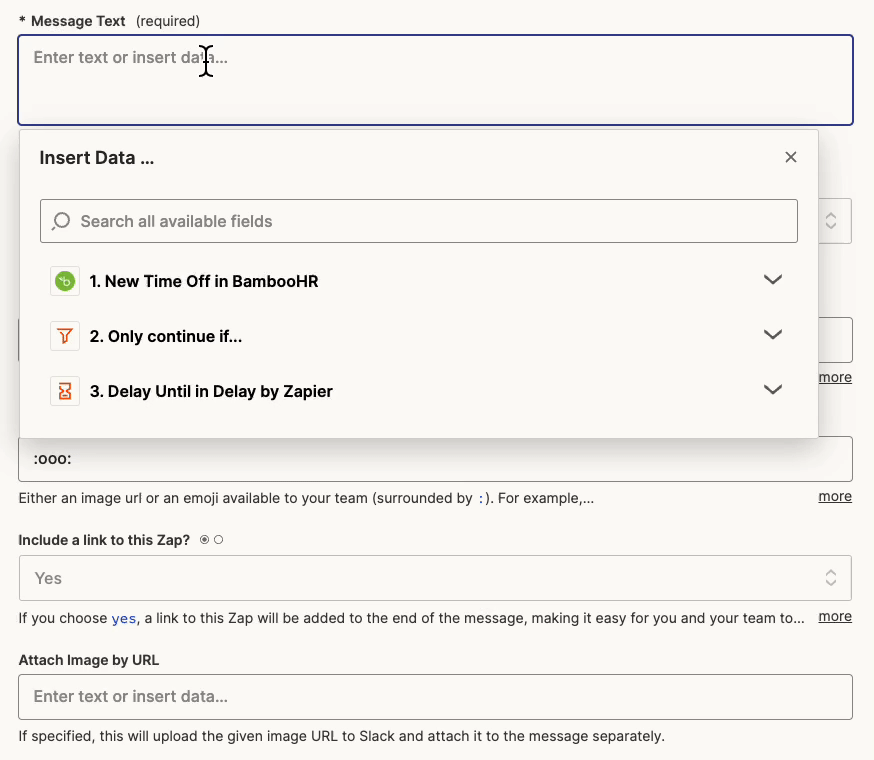874x760 pixels.
Task: Click the more link under emoji description
Action: (x=835, y=496)
